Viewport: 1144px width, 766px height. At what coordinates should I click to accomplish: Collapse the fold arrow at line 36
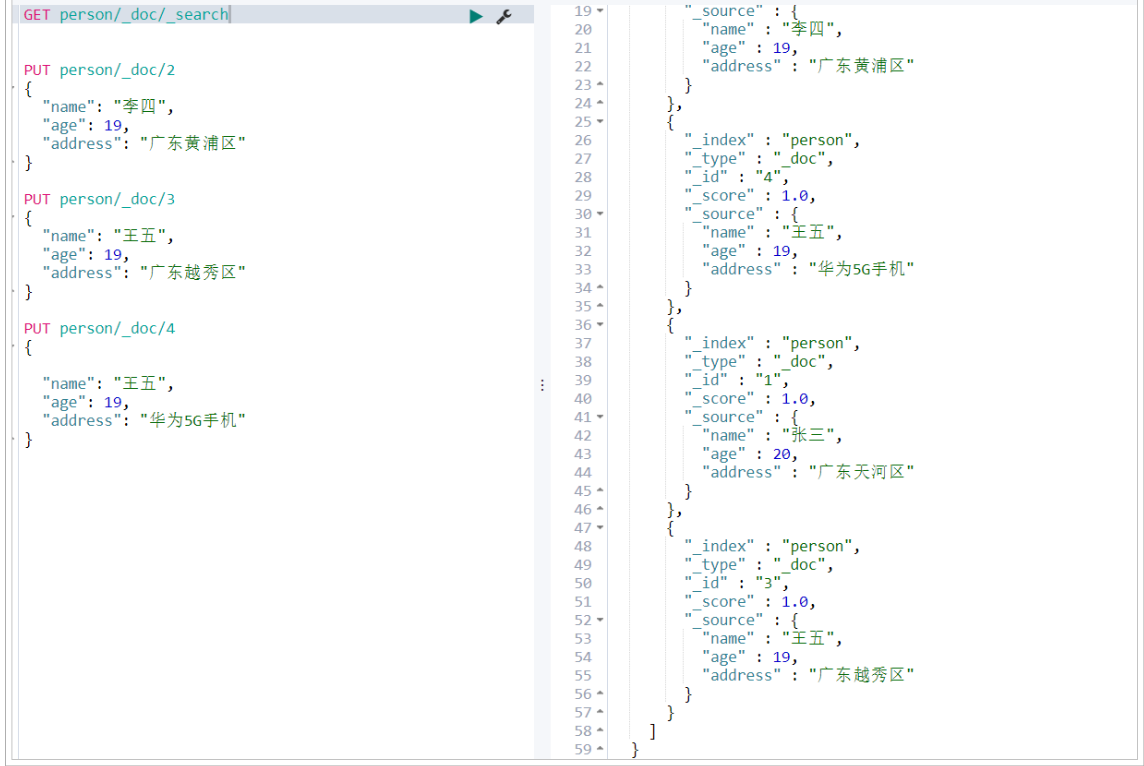[x=600, y=325]
